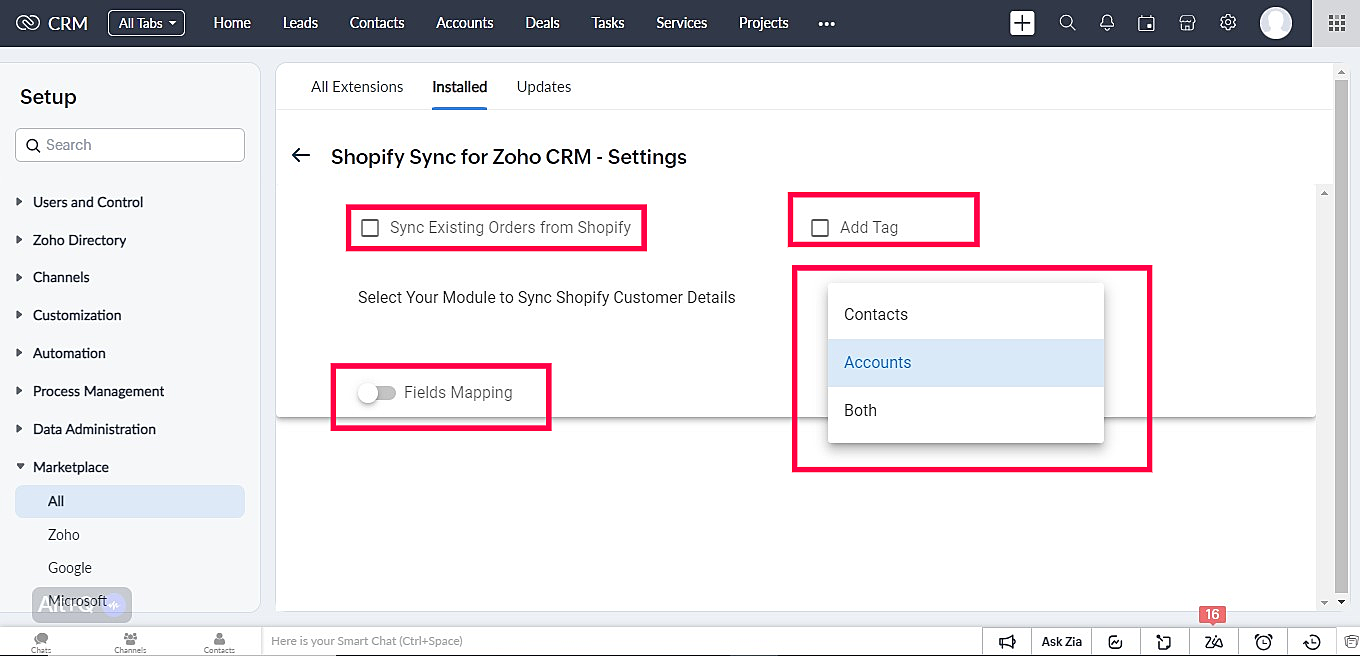Open the more modules ellipsis menu
The image size is (1360, 656).
(826, 23)
